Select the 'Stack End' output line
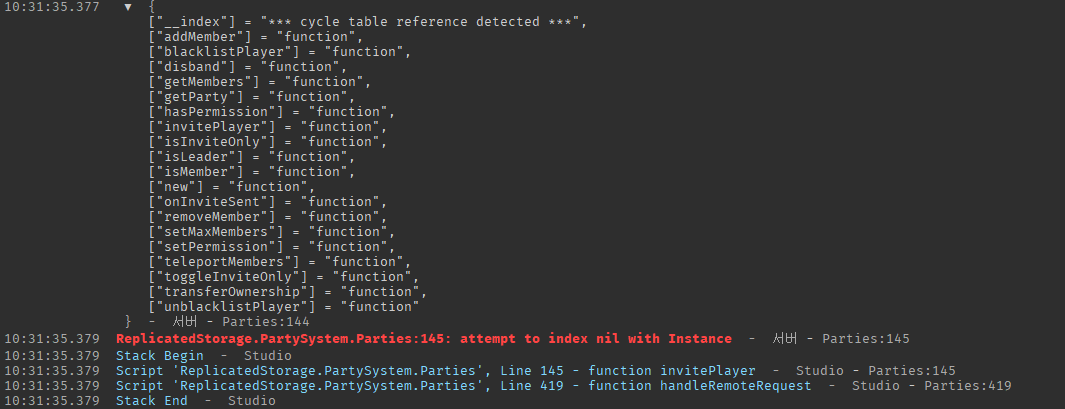Image resolution: width=1065 pixels, height=409 pixels. (152, 401)
